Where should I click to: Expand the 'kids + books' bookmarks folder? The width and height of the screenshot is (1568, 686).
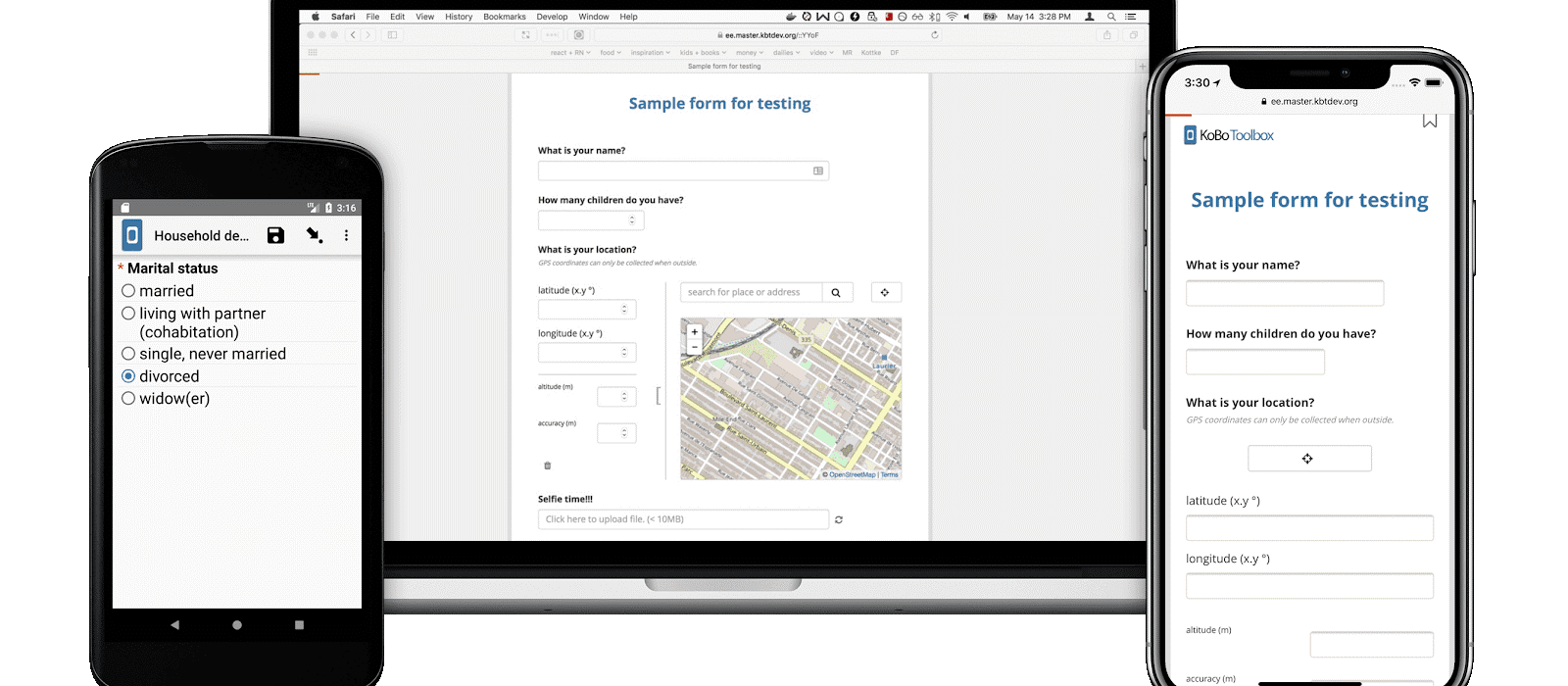[702, 53]
